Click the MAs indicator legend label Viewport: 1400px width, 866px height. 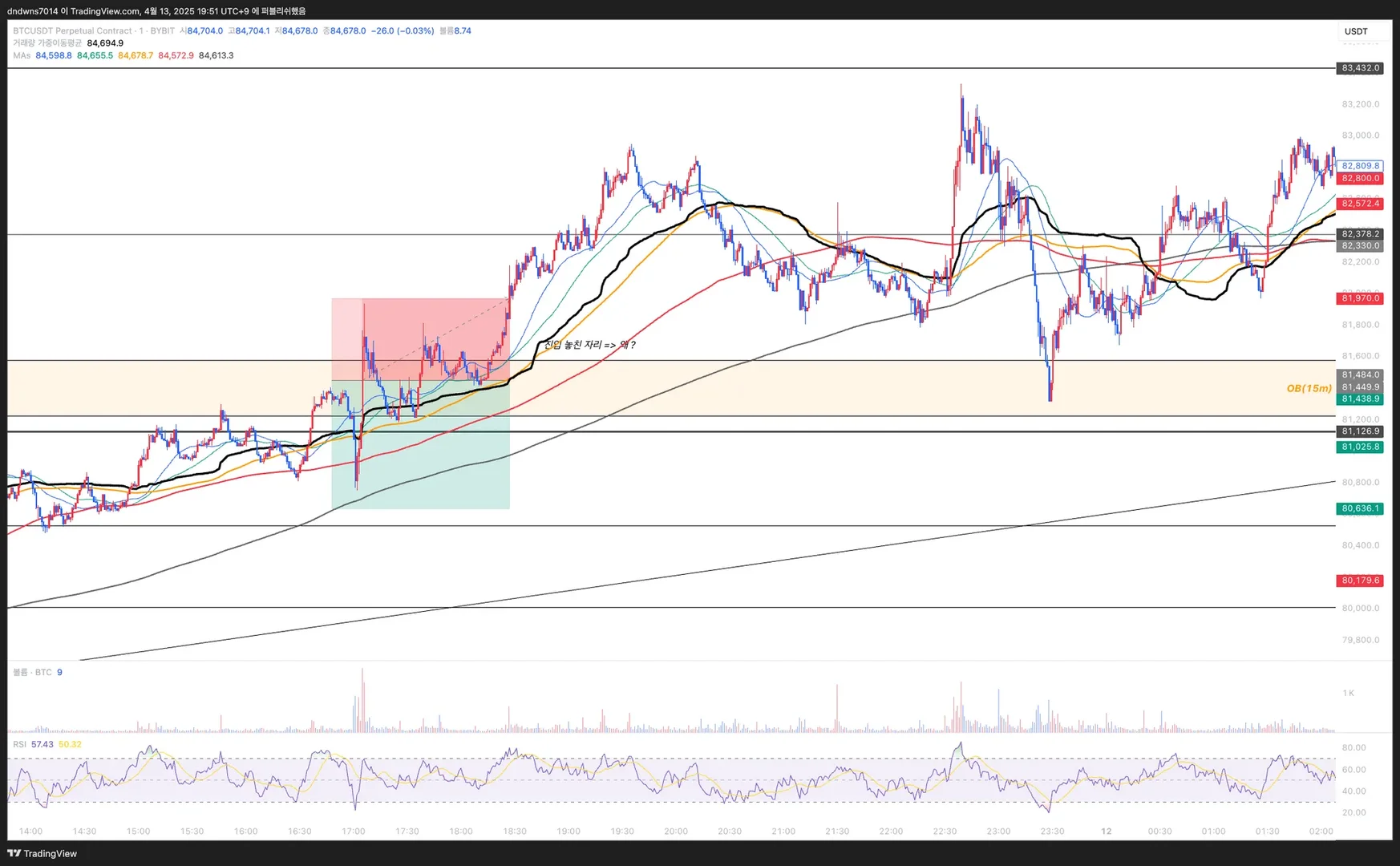click(x=22, y=55)
